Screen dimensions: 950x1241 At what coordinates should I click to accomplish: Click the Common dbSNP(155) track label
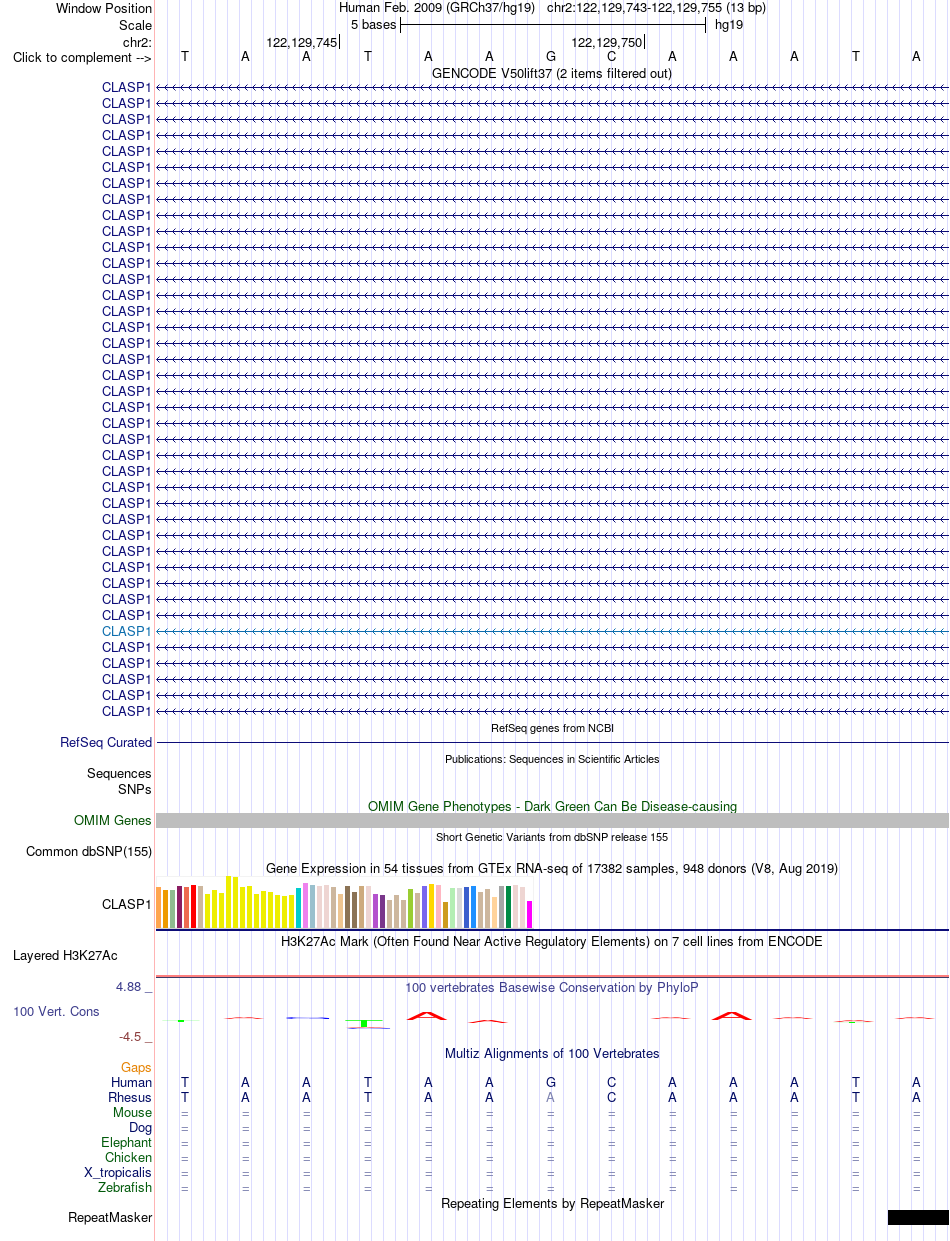[x=89, y=852]
